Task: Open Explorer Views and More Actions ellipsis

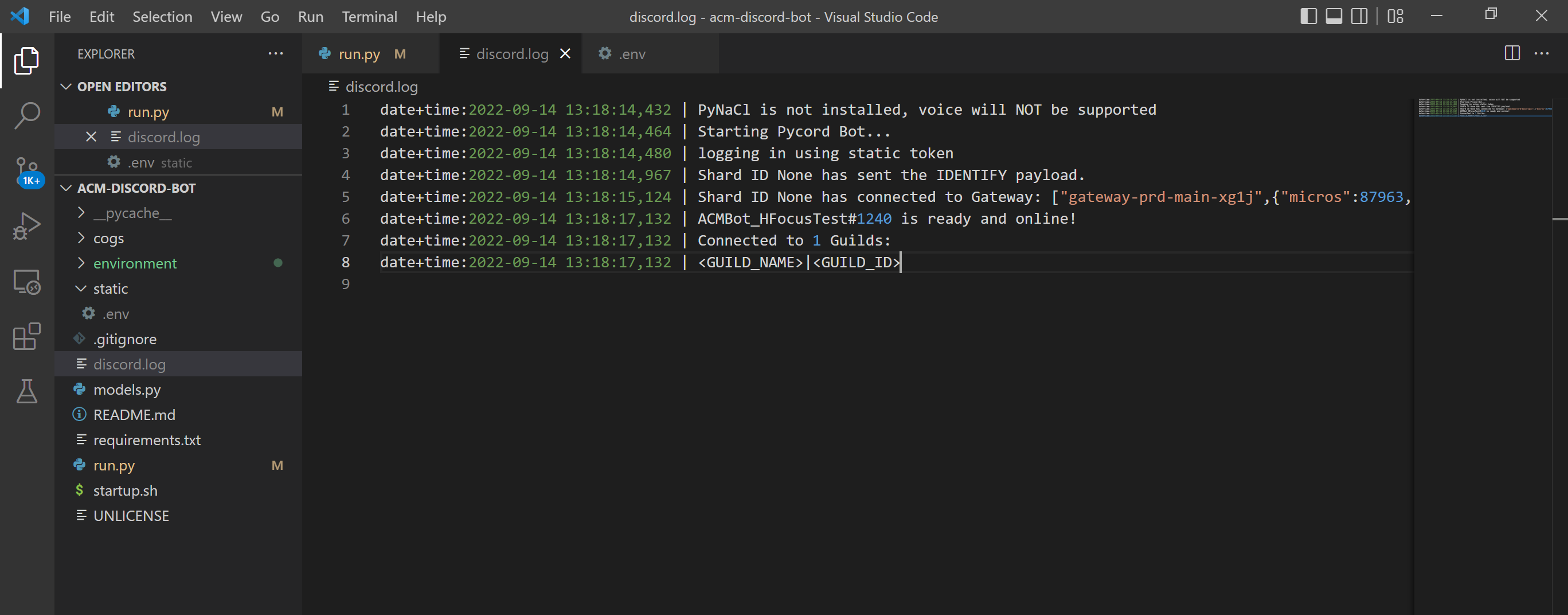Action: tap(276, 53)
